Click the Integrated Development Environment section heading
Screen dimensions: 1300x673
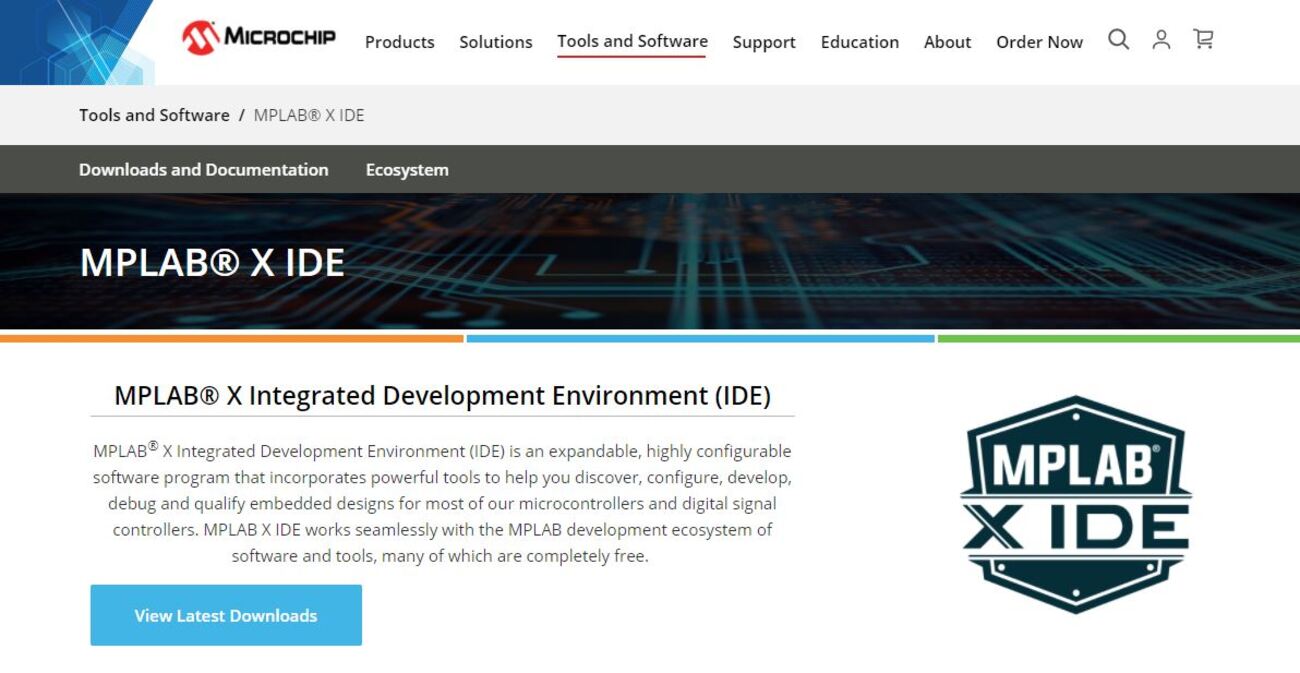[x=442, y=395]
